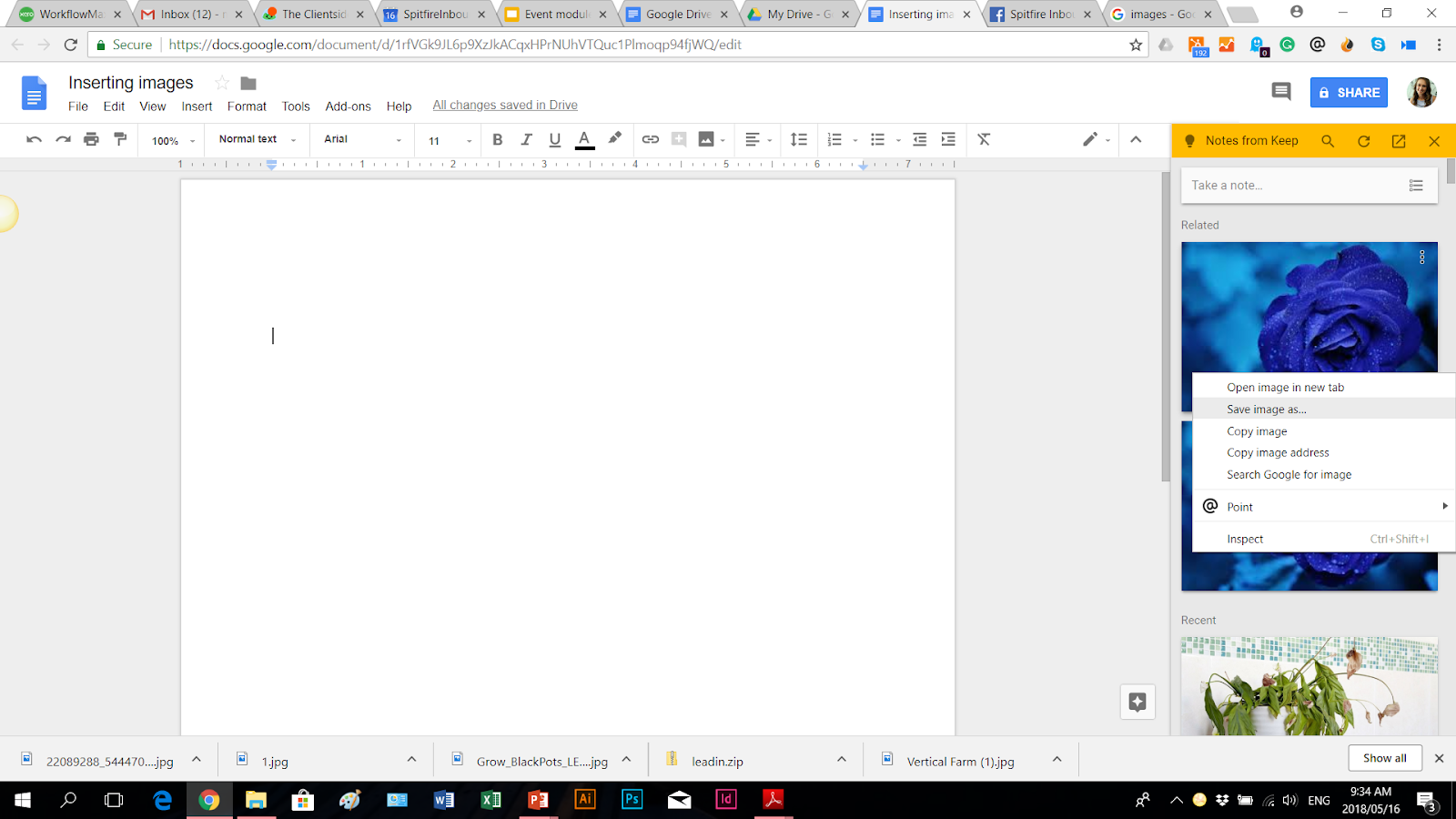The width and height of the screenshot is (1456, 819).
Task: Open the text alignment options
Action: 758,139
